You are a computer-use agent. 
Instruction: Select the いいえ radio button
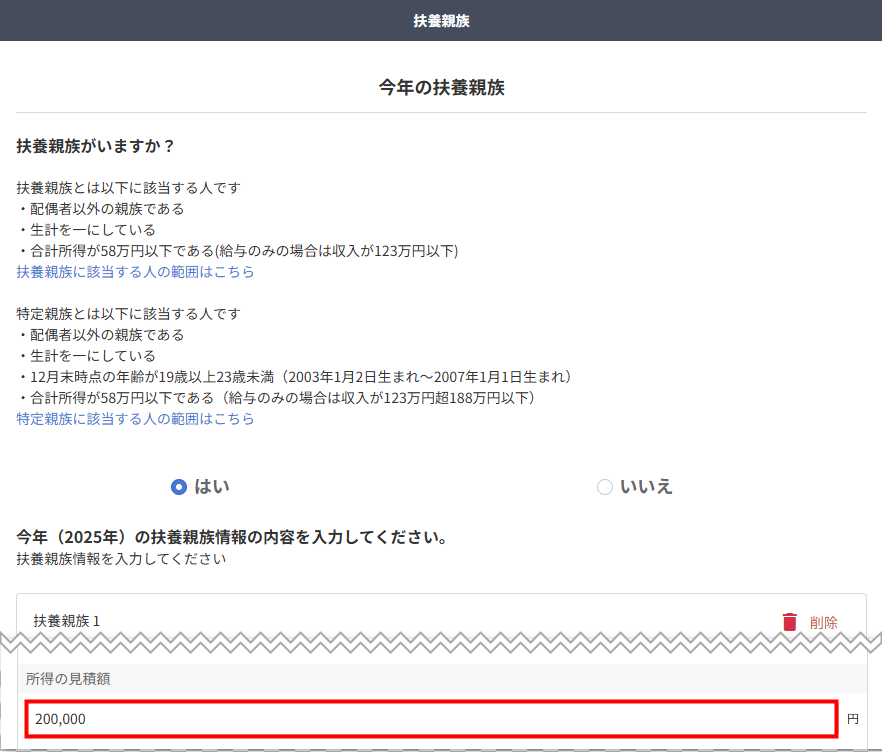[x=605, y=487]
